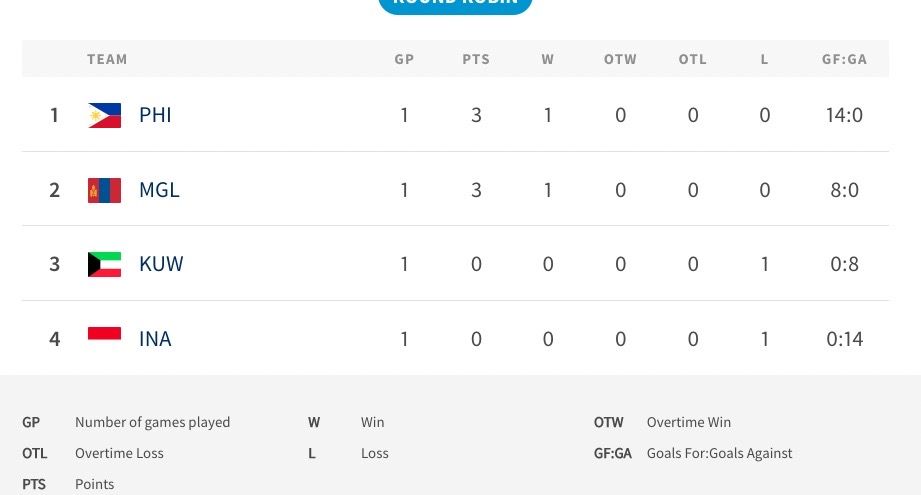
Task: Click INA's 0:14 goals score
Action: (844, 339)
